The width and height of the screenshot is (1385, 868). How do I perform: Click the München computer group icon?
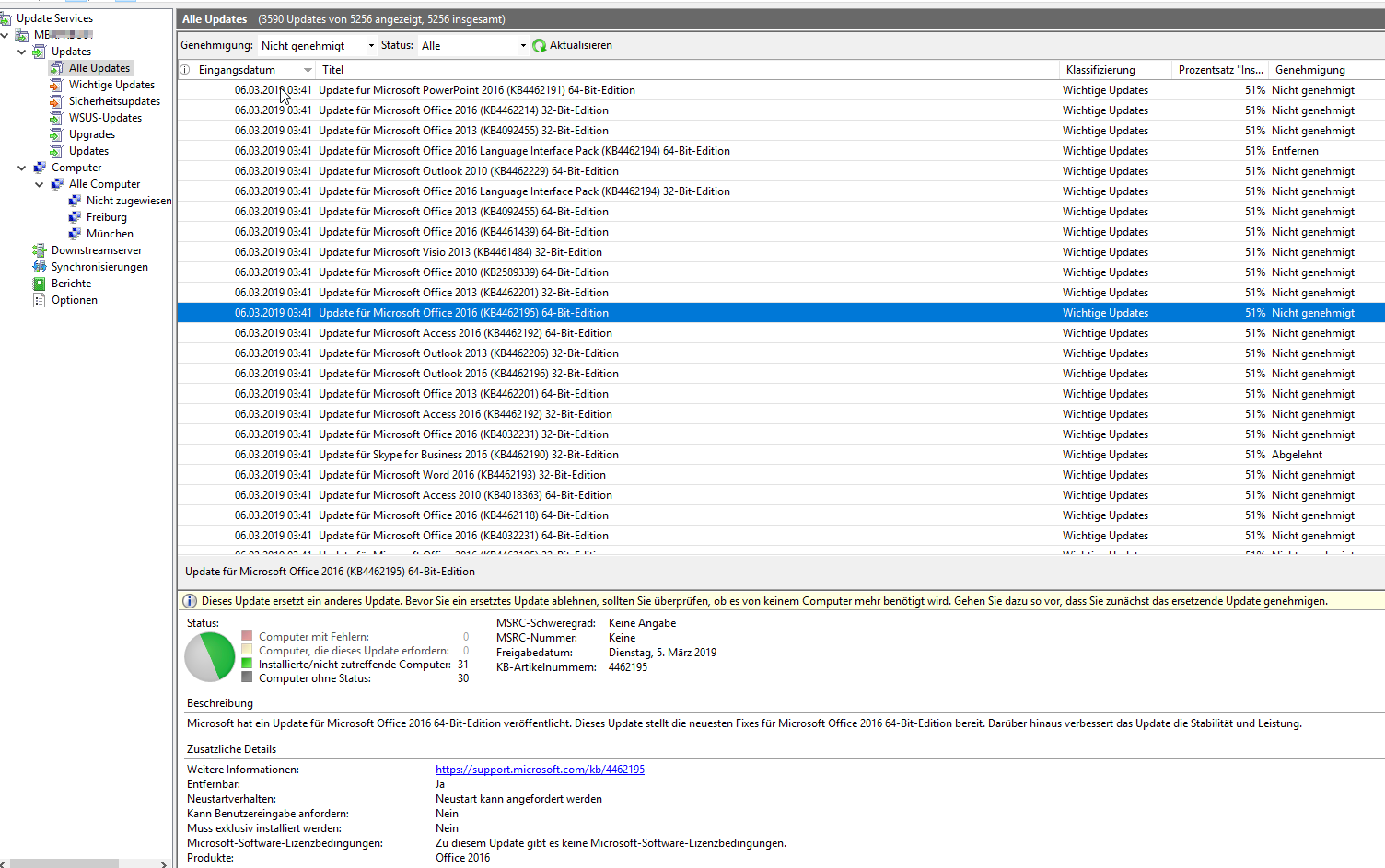[x=75, y=234]
